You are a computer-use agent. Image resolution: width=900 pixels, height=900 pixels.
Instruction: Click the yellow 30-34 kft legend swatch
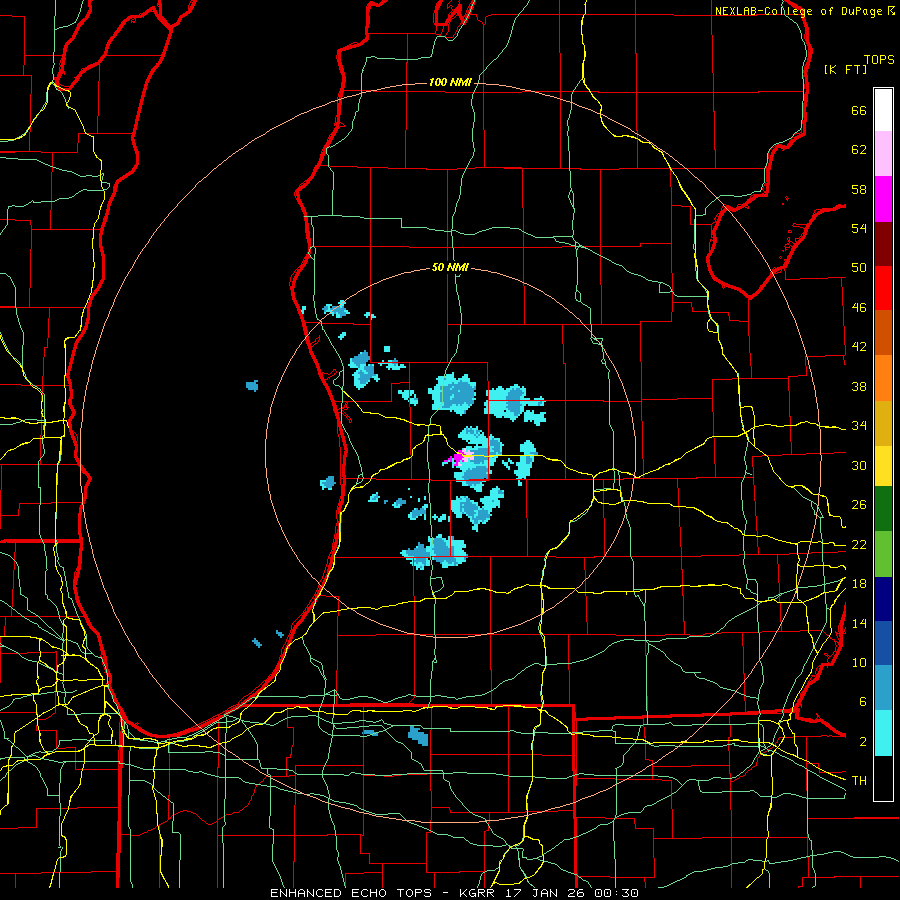[883, 465]
